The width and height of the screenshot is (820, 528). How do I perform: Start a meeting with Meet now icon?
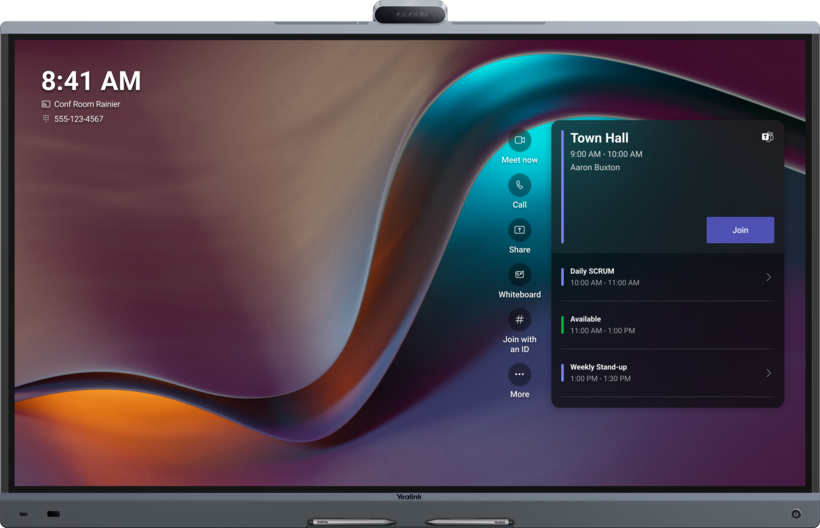519,140
